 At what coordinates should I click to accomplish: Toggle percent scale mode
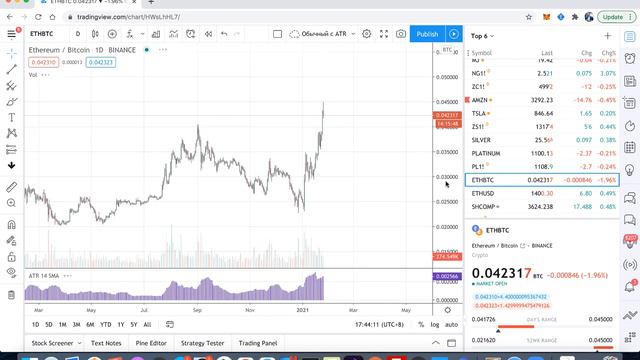[421, 324]
